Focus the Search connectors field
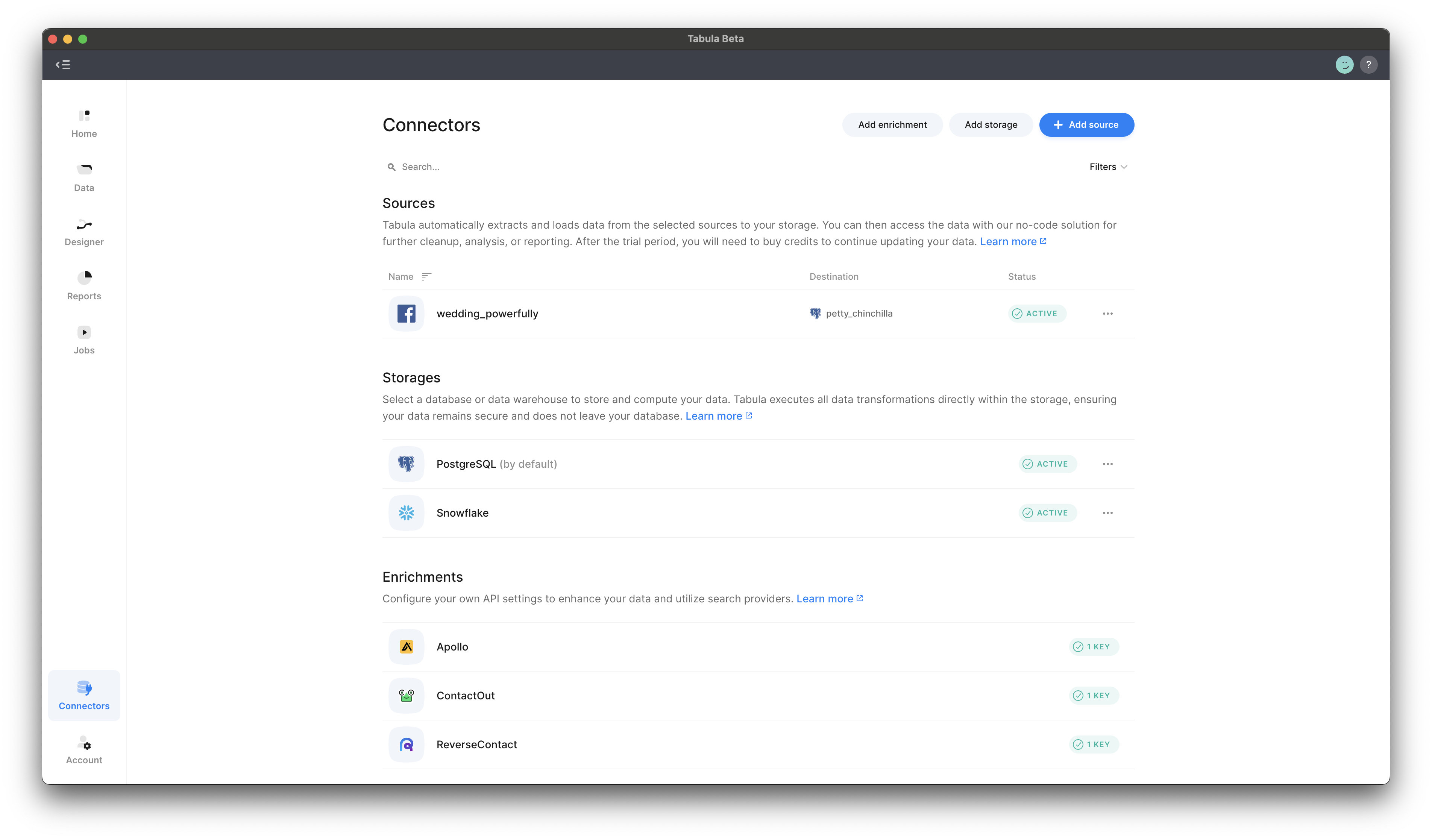1432x840 pixels. 568,167
